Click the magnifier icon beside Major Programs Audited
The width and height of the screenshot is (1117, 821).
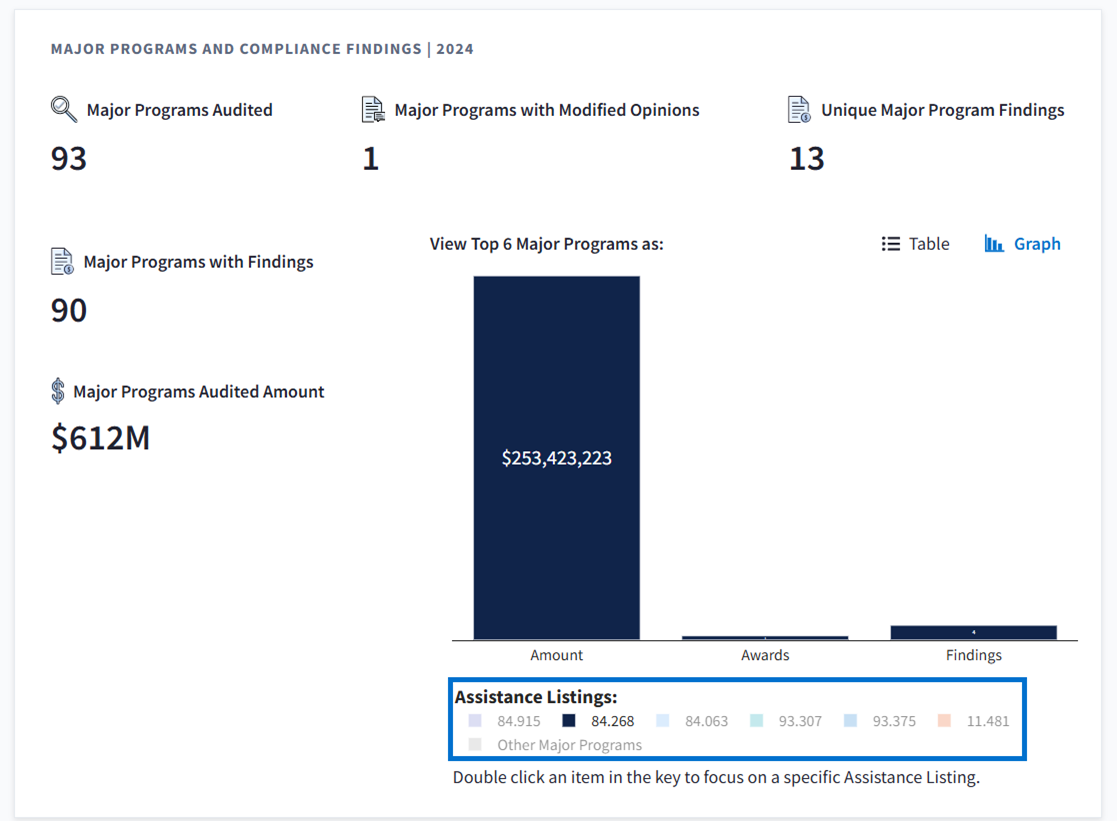pos(64,109)
